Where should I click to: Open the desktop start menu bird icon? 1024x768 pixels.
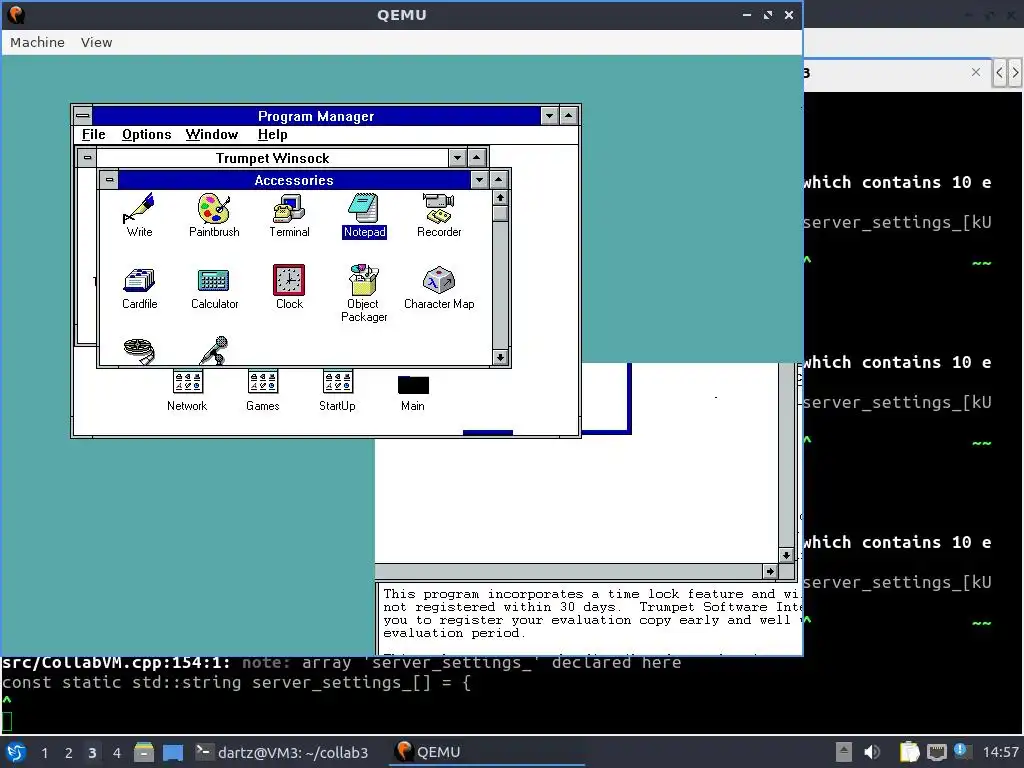point(16,752)
